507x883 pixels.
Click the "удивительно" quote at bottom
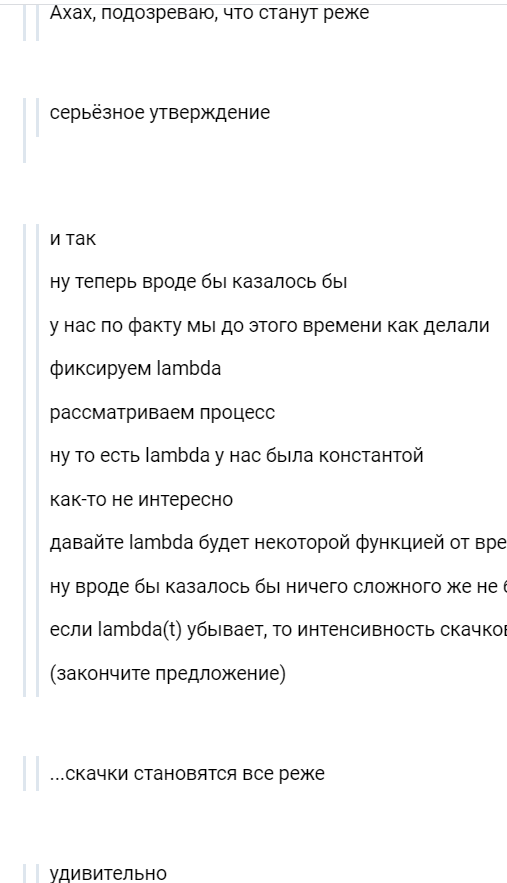(x=108, y=873)
